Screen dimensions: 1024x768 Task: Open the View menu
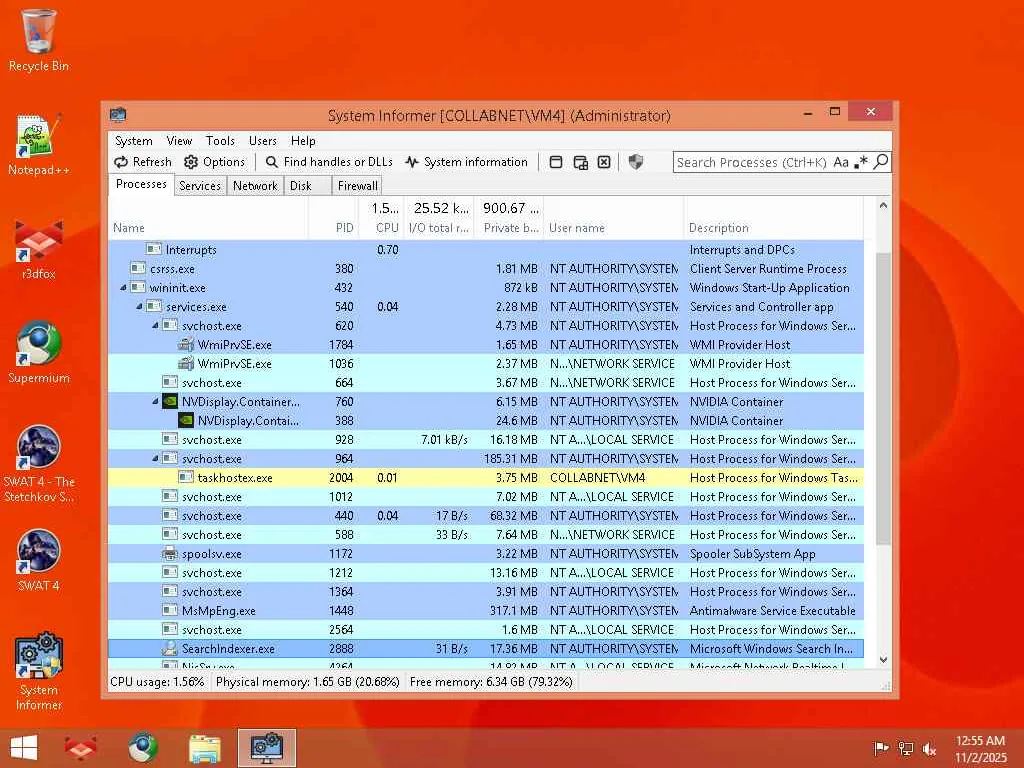179,141
